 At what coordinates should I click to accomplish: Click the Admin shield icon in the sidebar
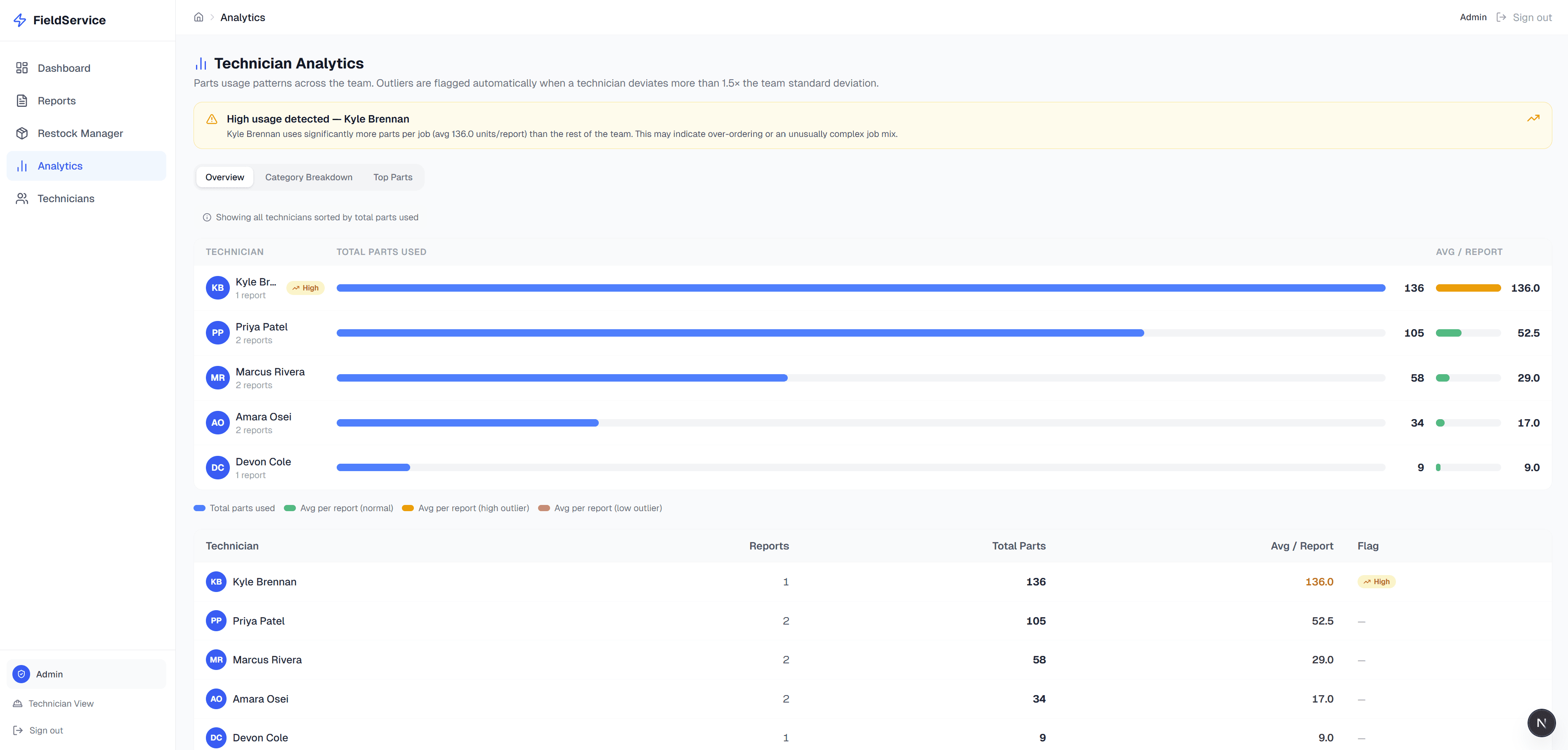[x=21, y=674]
